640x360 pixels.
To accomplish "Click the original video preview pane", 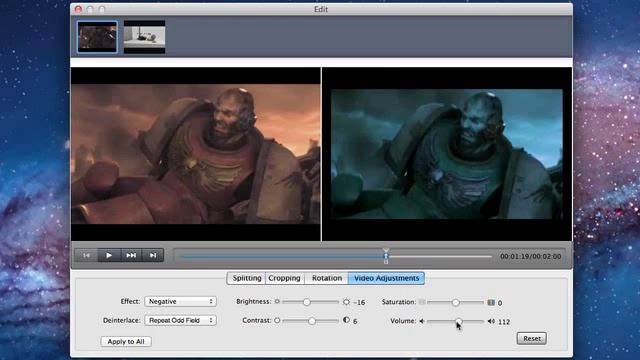I will tap(196, 154).
